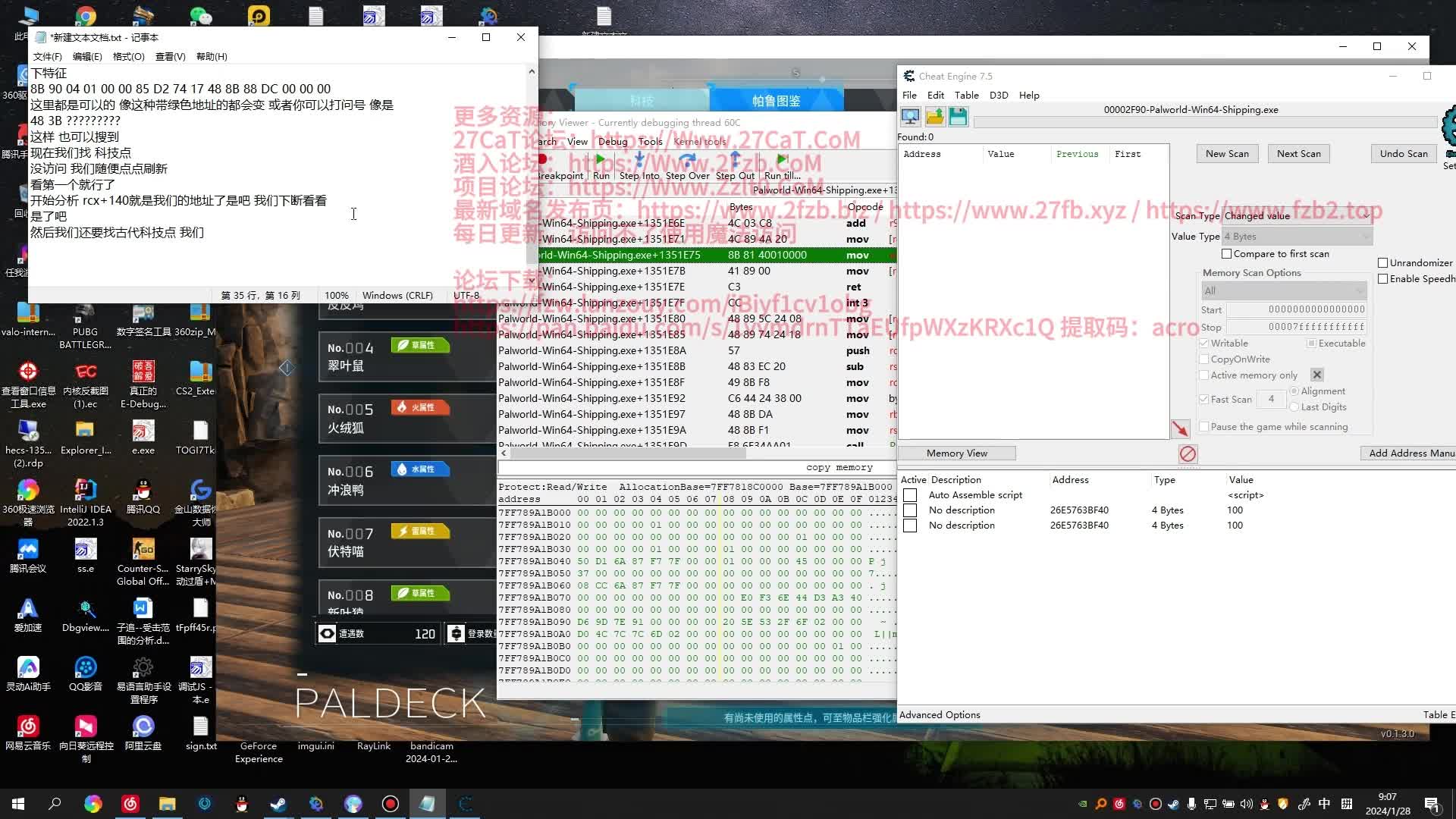Open the memory region All dropdown
1456x819 pixels.
(1284, 290)
